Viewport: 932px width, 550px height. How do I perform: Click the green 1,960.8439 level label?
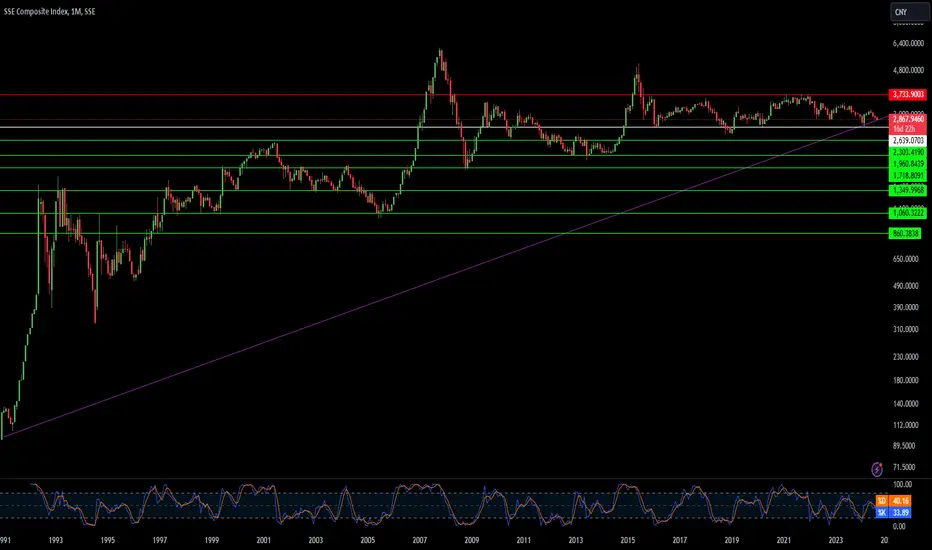pyautogui.click(x=908, y=164)
